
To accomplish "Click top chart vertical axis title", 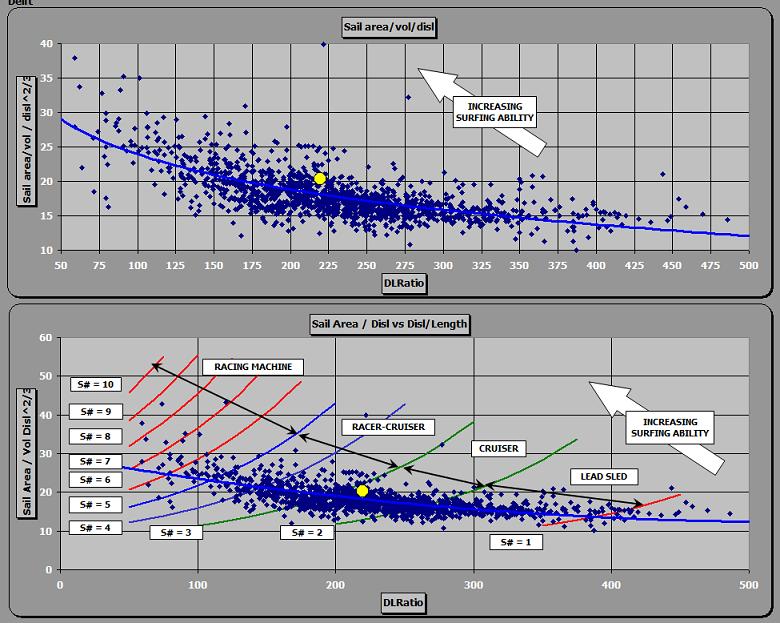I will pos(27,140).
